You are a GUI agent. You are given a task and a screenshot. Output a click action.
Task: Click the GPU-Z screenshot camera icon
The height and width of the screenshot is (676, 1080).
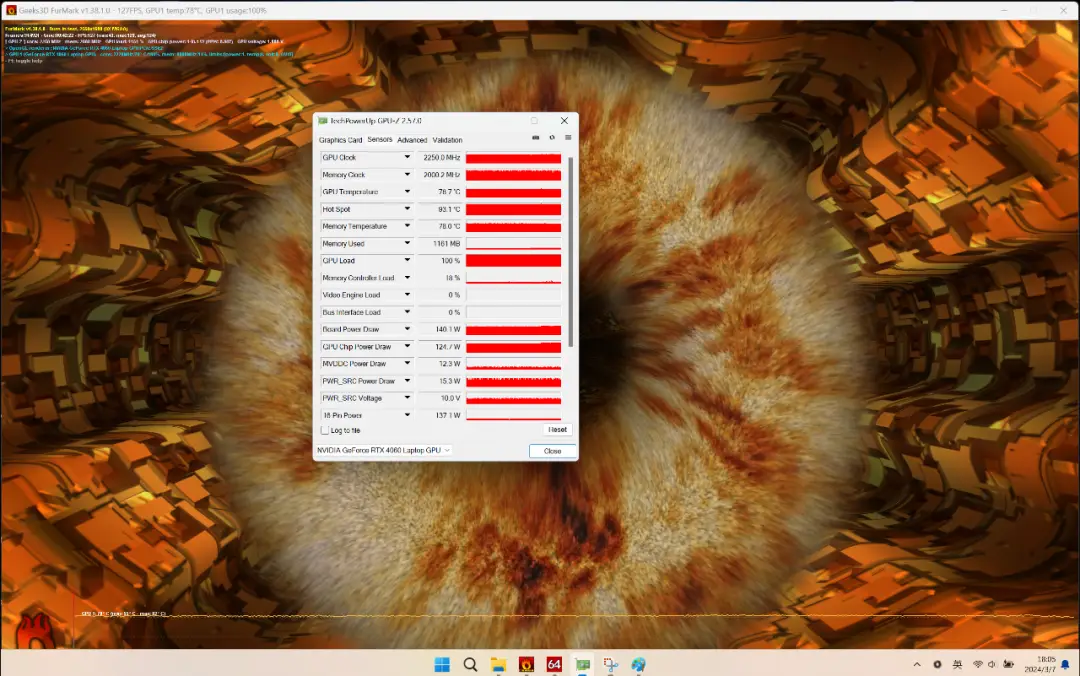click(536, 138)
